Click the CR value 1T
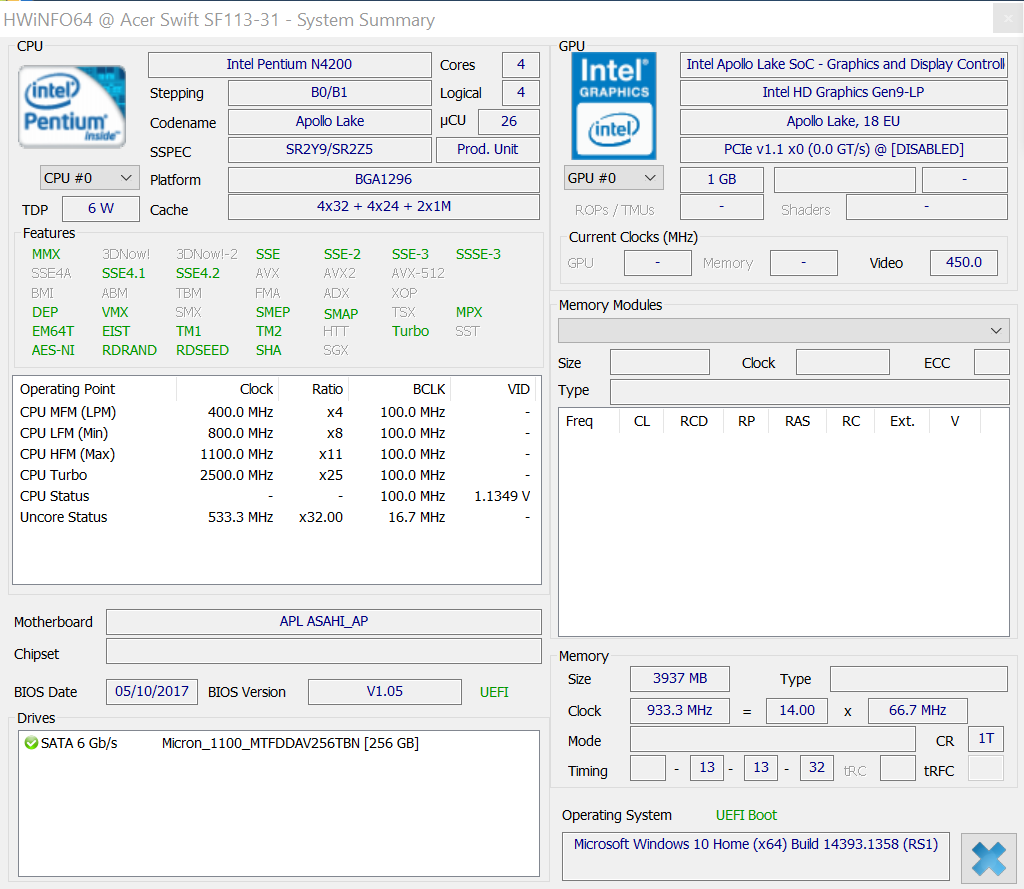Image resolution: width=1024 pixels, height=889 pixels. click(986, 739)
